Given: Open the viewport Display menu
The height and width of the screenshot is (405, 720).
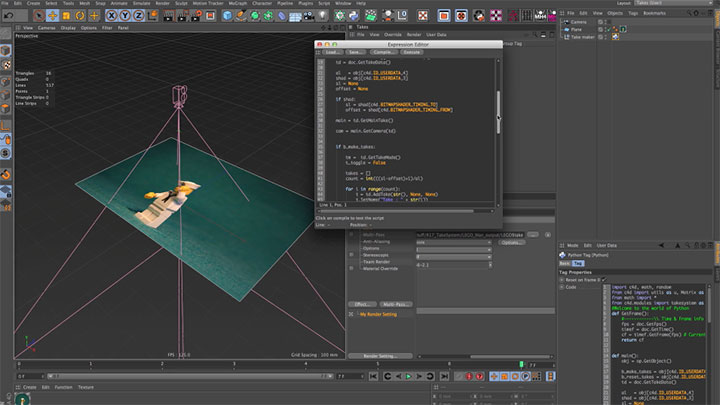Looking at the screenshot, I should pyautogui.click(x=68, y=28).
